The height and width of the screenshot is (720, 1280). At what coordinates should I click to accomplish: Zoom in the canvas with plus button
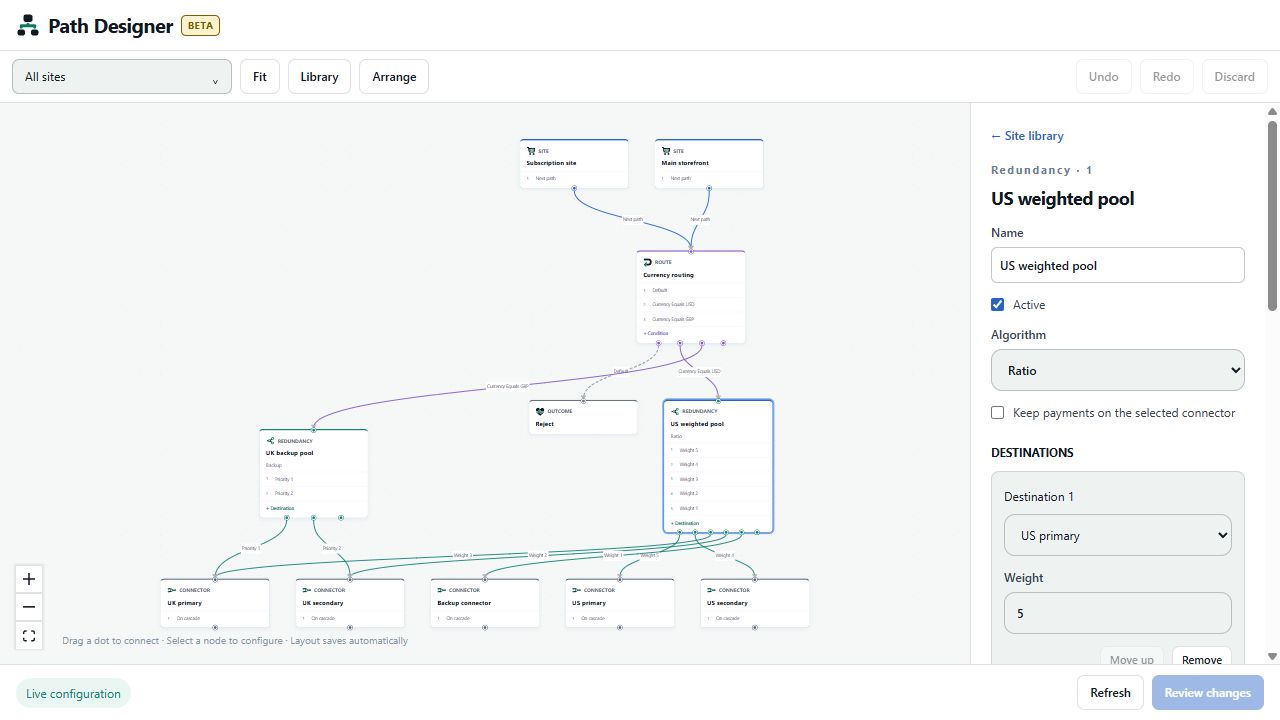[29, 579]
